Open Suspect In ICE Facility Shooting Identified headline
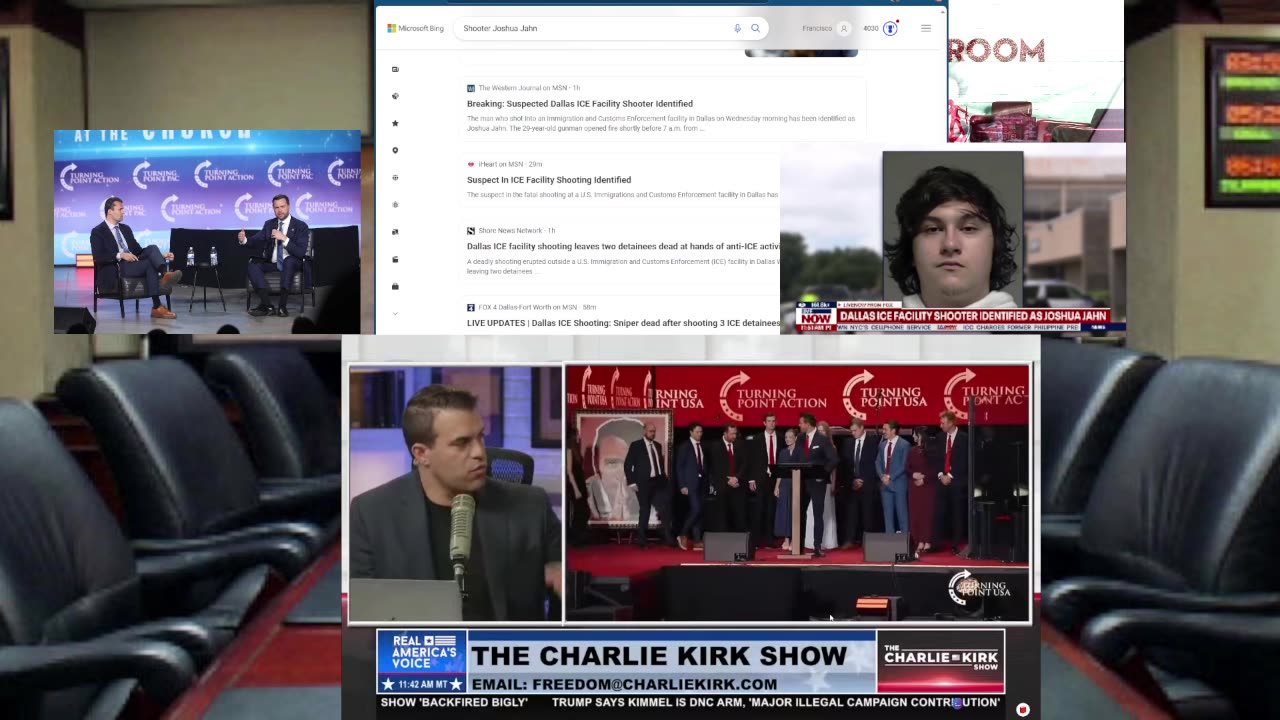Screen dimensions: 1280x720 [549, 180]
